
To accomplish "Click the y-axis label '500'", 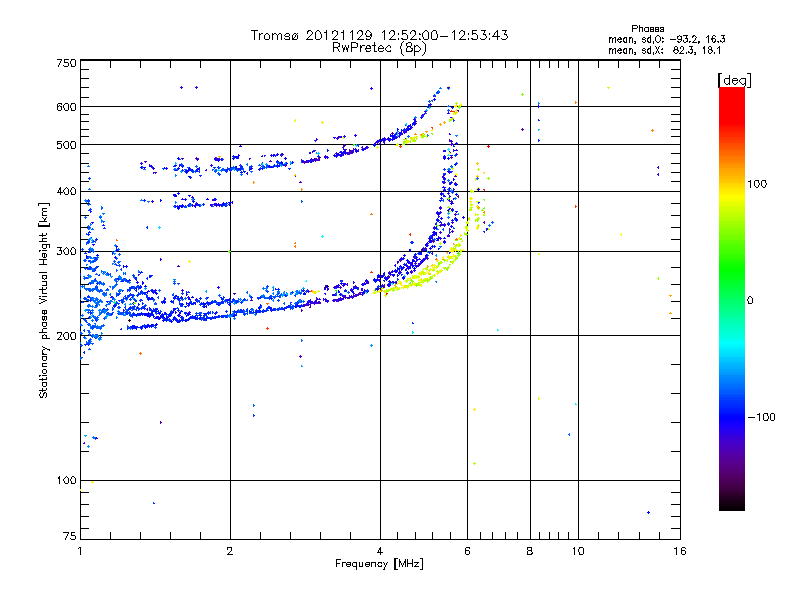I will point(66,145).
